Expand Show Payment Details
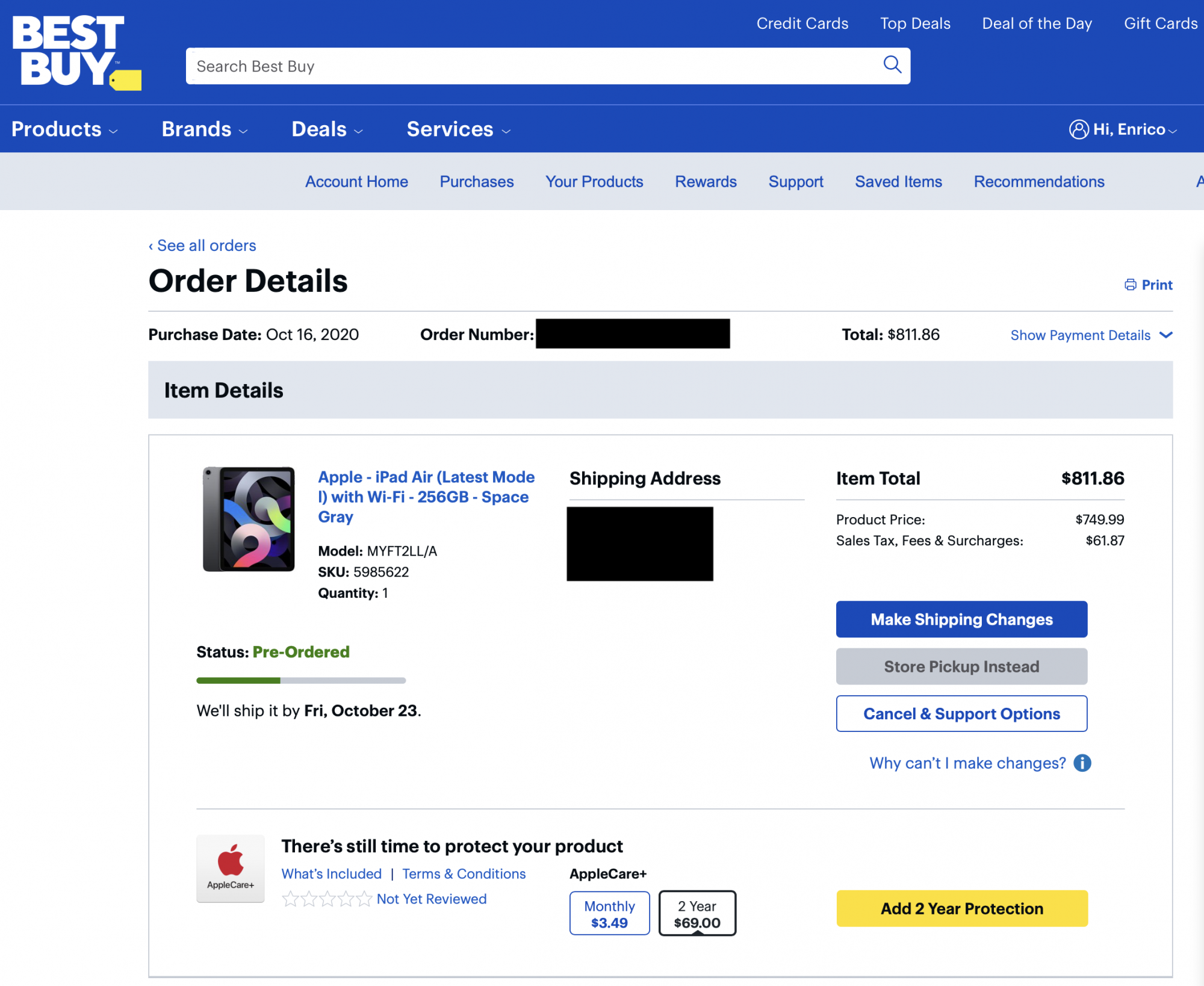This screenshot has height=986, width=1204. tap(1091, 335)
